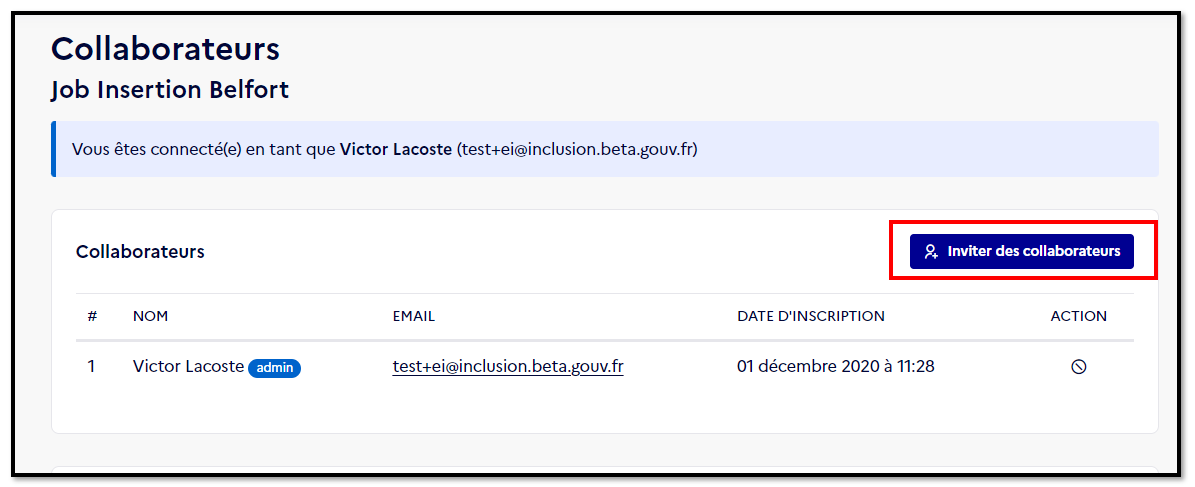The height and width of the screenshot is (487, 1195).
Task: Click row number 1 in the table
Action: coord(91,367)
